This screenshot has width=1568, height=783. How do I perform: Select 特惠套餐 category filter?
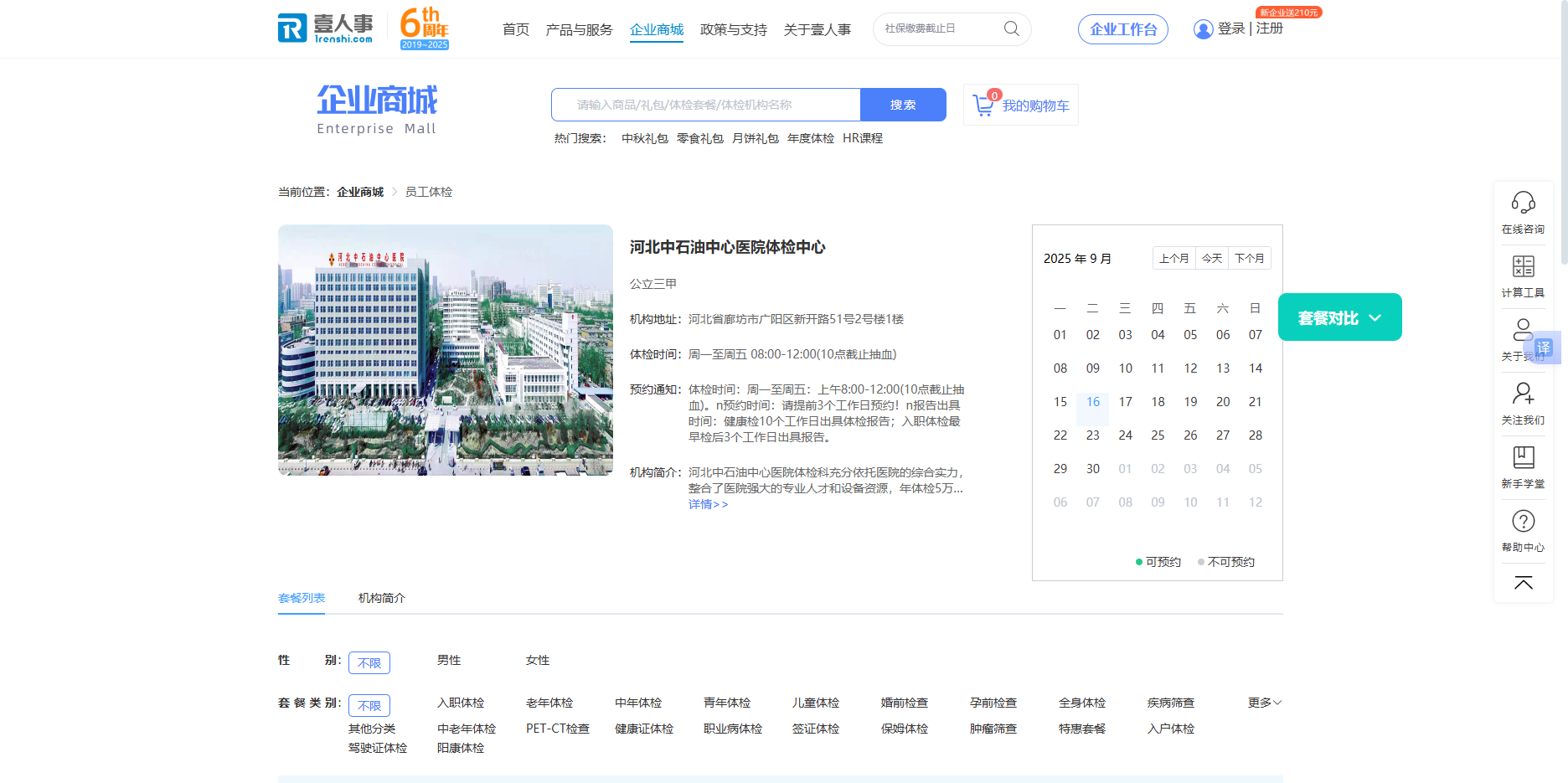coord(1082,729)
